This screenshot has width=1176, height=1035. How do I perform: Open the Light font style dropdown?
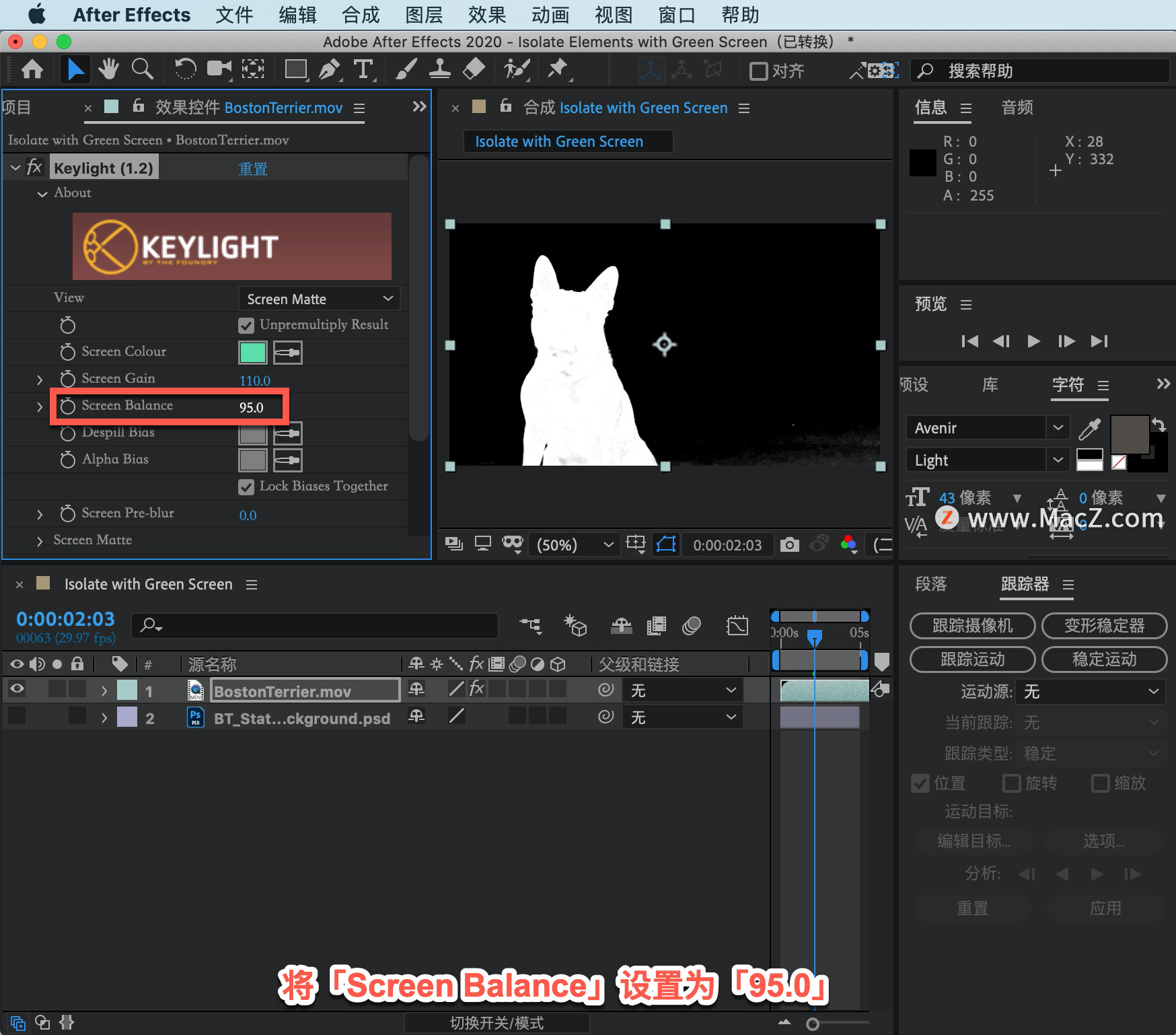[988, 460]
